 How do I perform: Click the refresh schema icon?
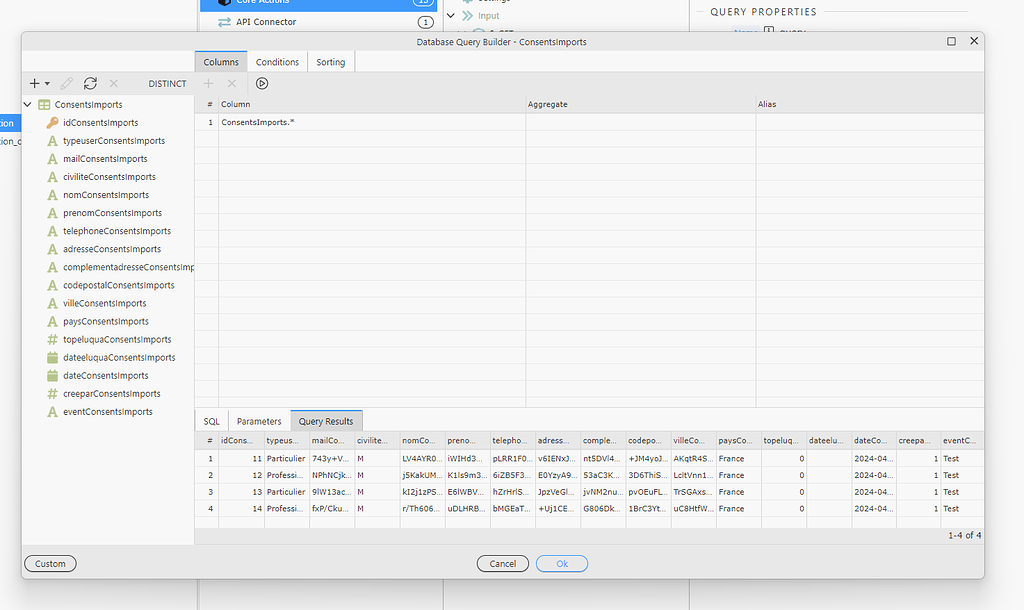click(x=90, y=84)
